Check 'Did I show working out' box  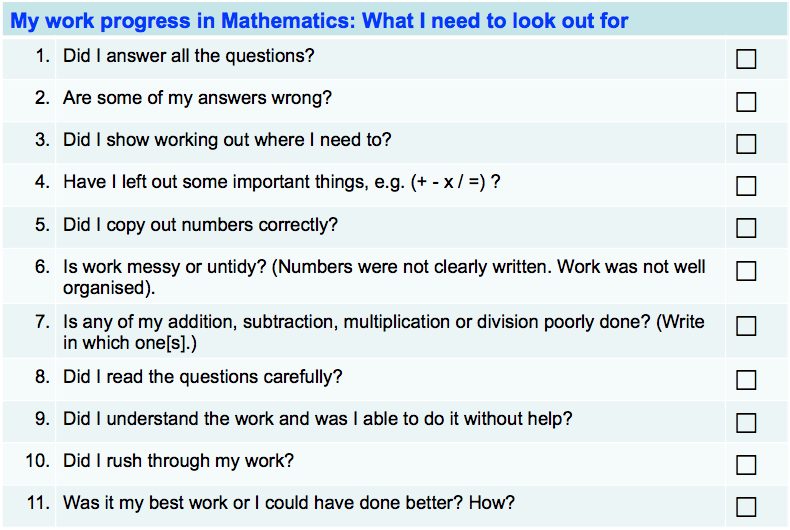click(x=746, y=144)
